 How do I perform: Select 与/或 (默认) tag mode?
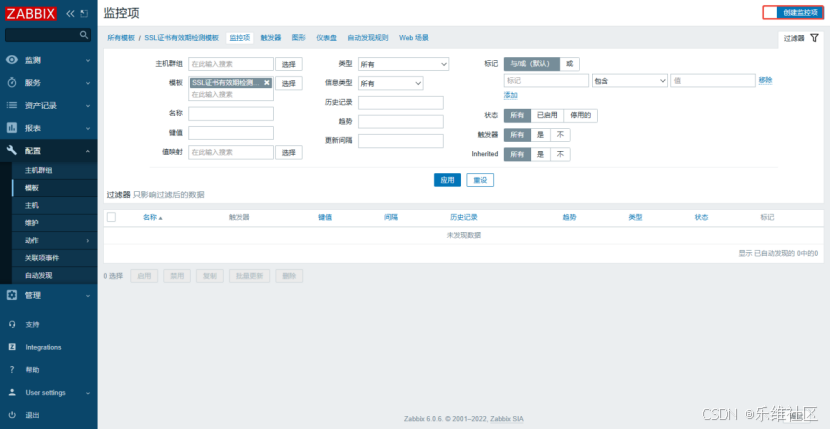tap(531, 64)
